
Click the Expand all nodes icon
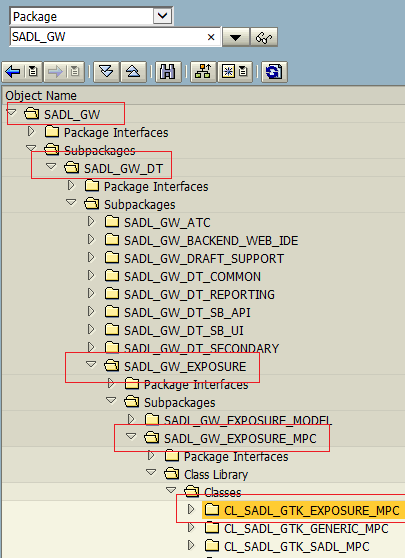[106, 72]
